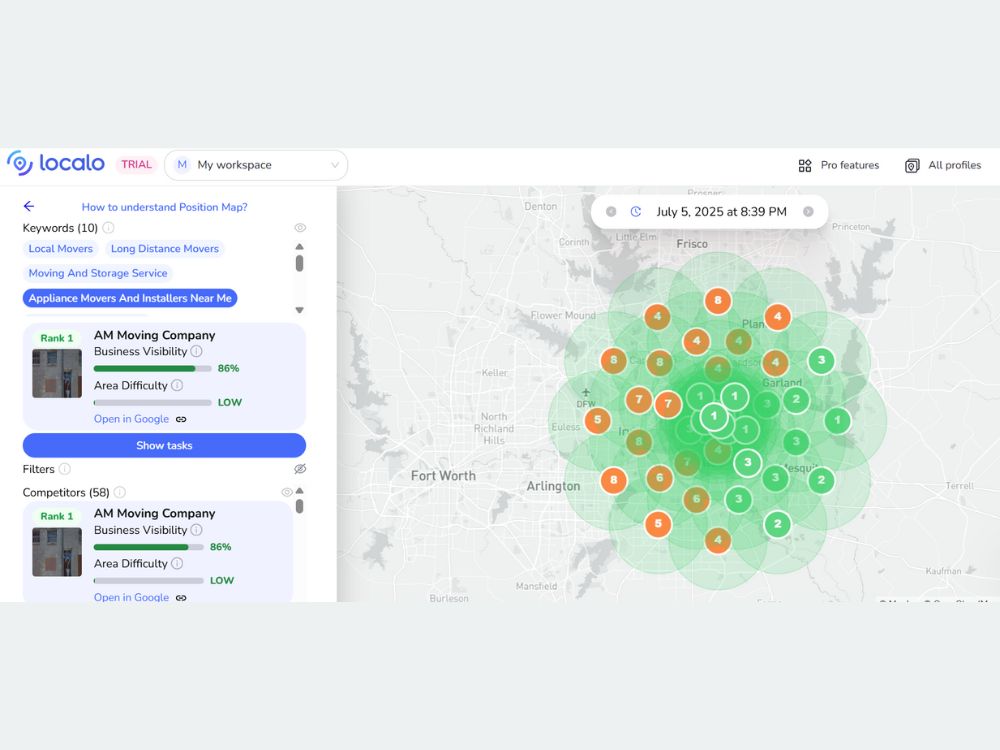This screenshot has height=750, width=1000.
Task: Click the competitors list scrollbar thumb
Action: 299,506
